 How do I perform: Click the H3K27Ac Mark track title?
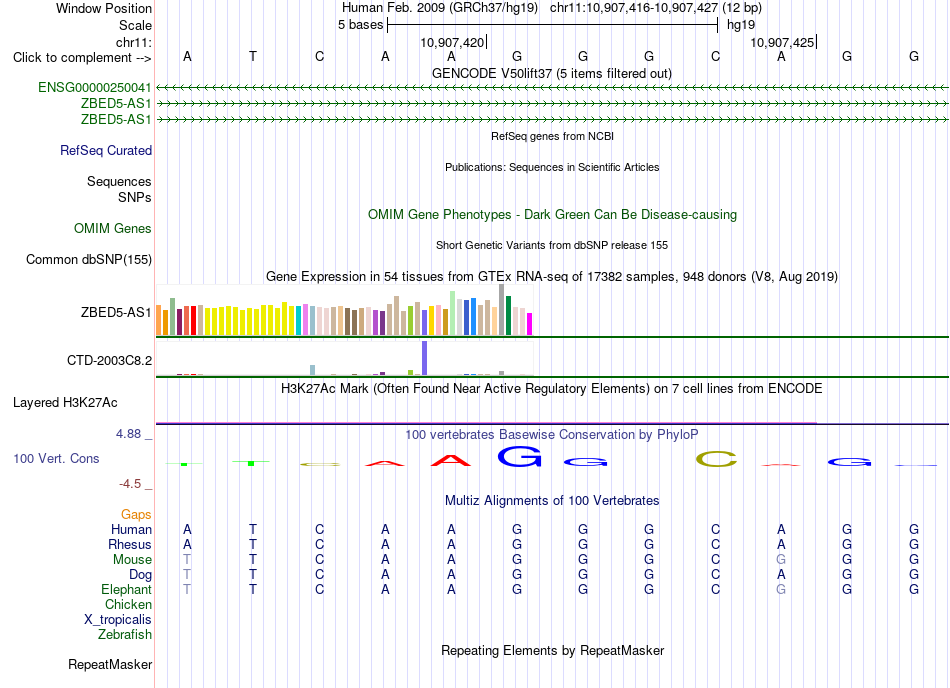(552, 388)
